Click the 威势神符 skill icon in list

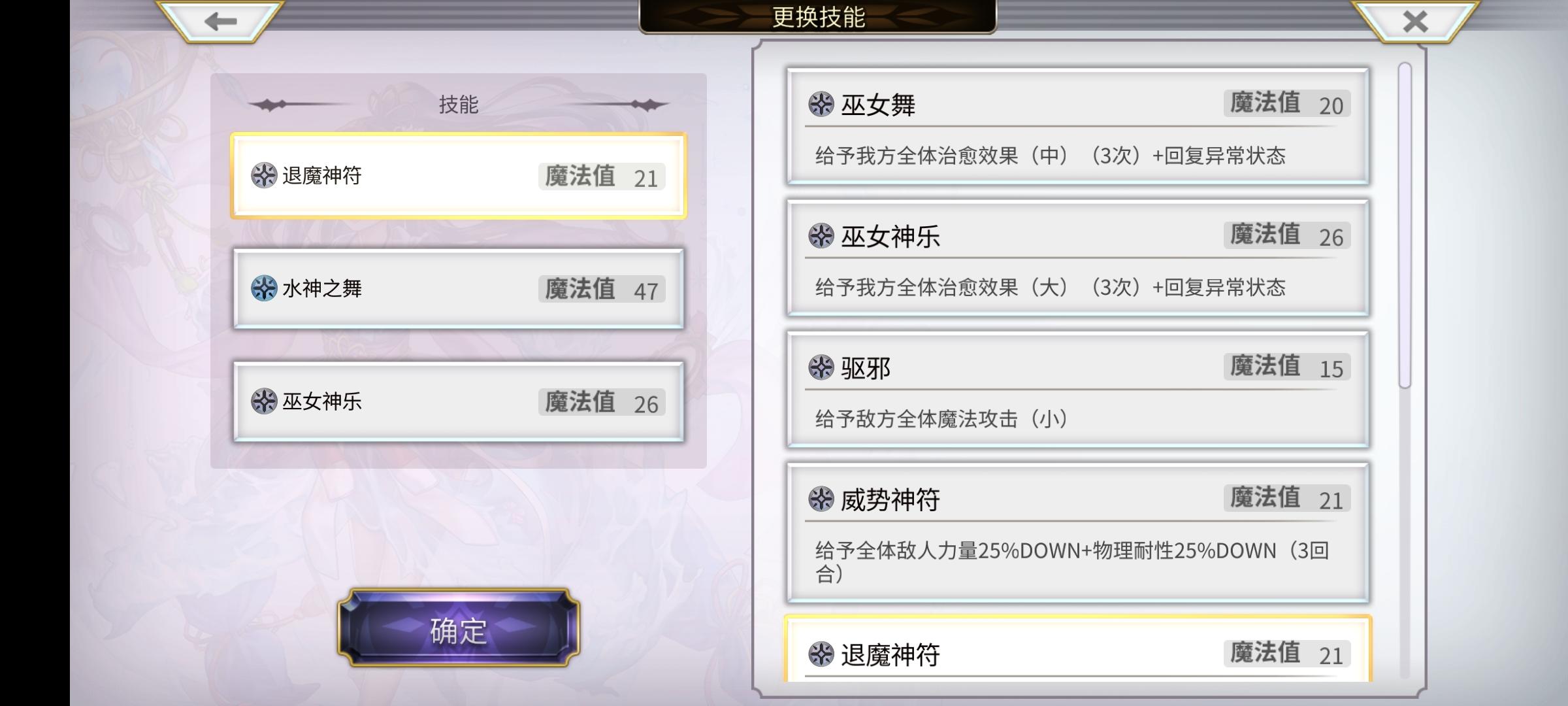click(821, 499)
